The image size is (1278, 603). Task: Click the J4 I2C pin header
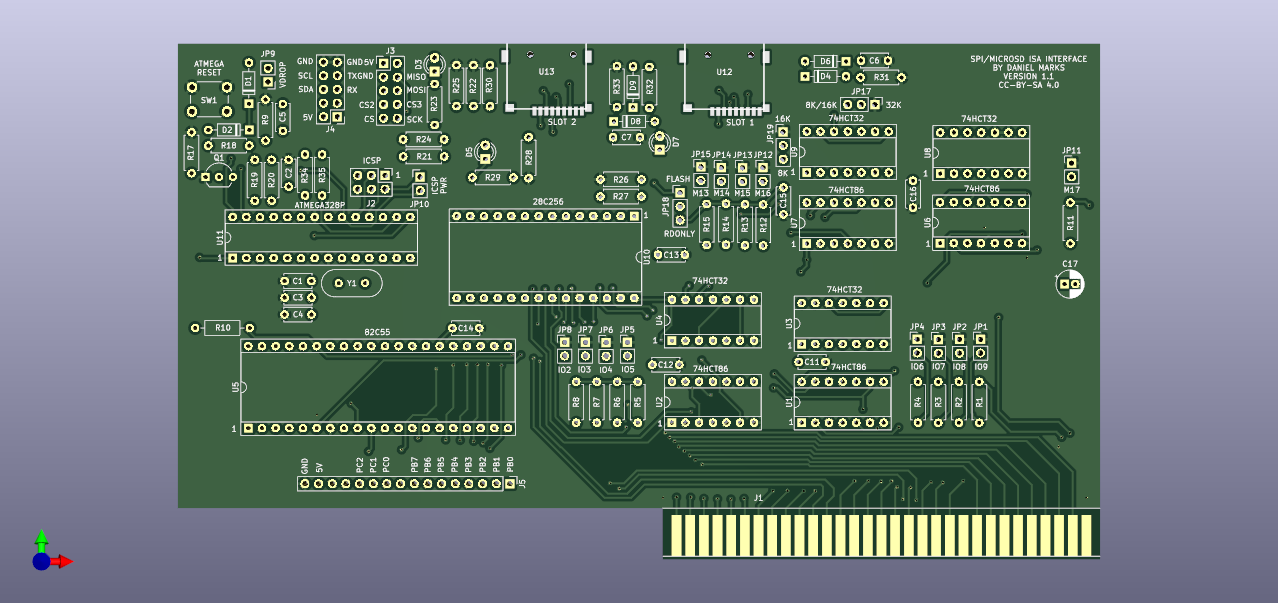(331, 90)
